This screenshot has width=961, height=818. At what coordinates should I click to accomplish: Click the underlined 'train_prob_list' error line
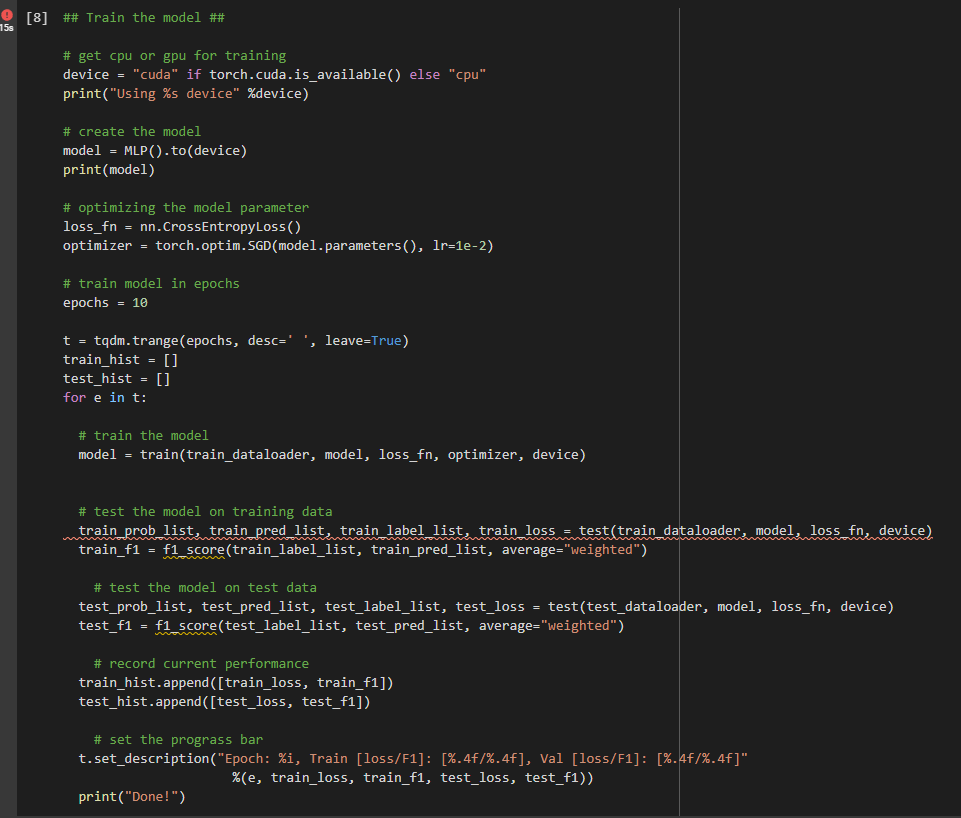click(x=505, y=531)
